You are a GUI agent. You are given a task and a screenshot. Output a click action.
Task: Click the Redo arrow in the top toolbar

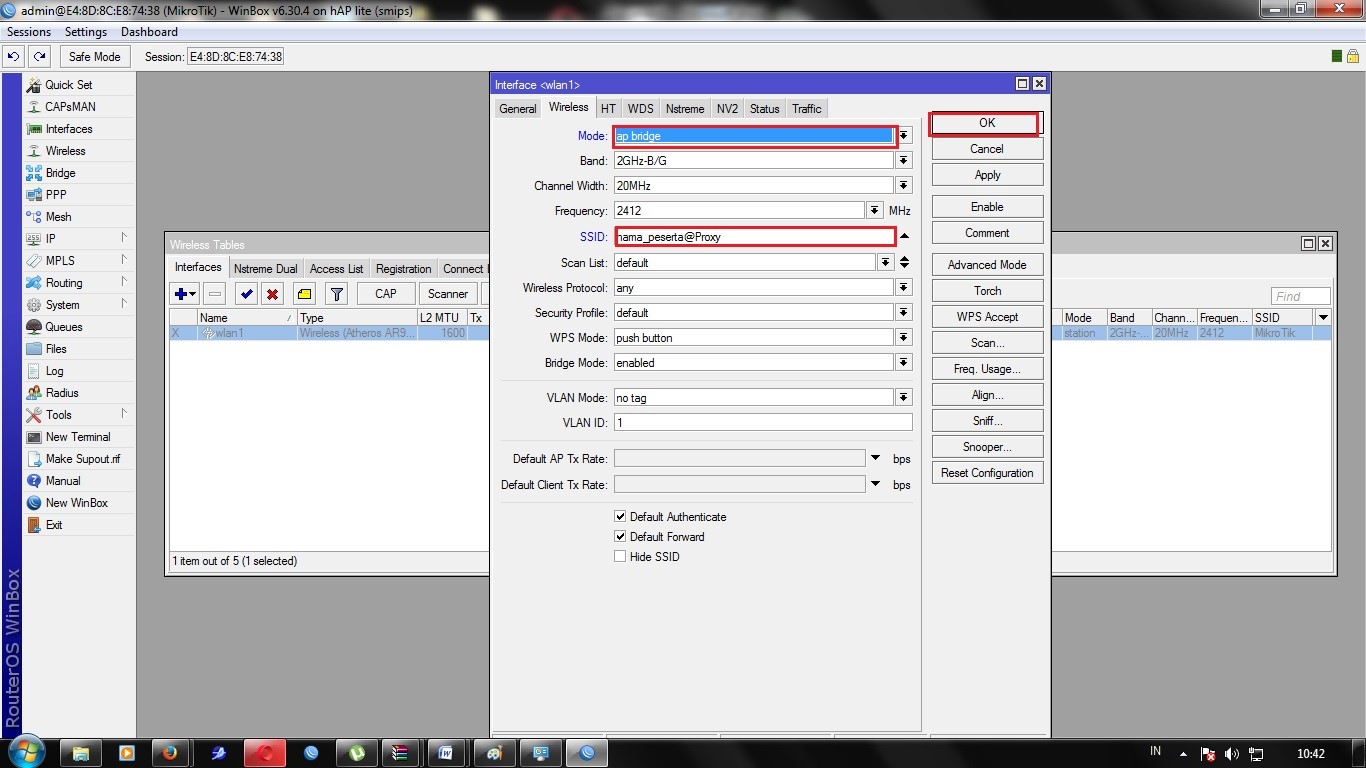39,57
